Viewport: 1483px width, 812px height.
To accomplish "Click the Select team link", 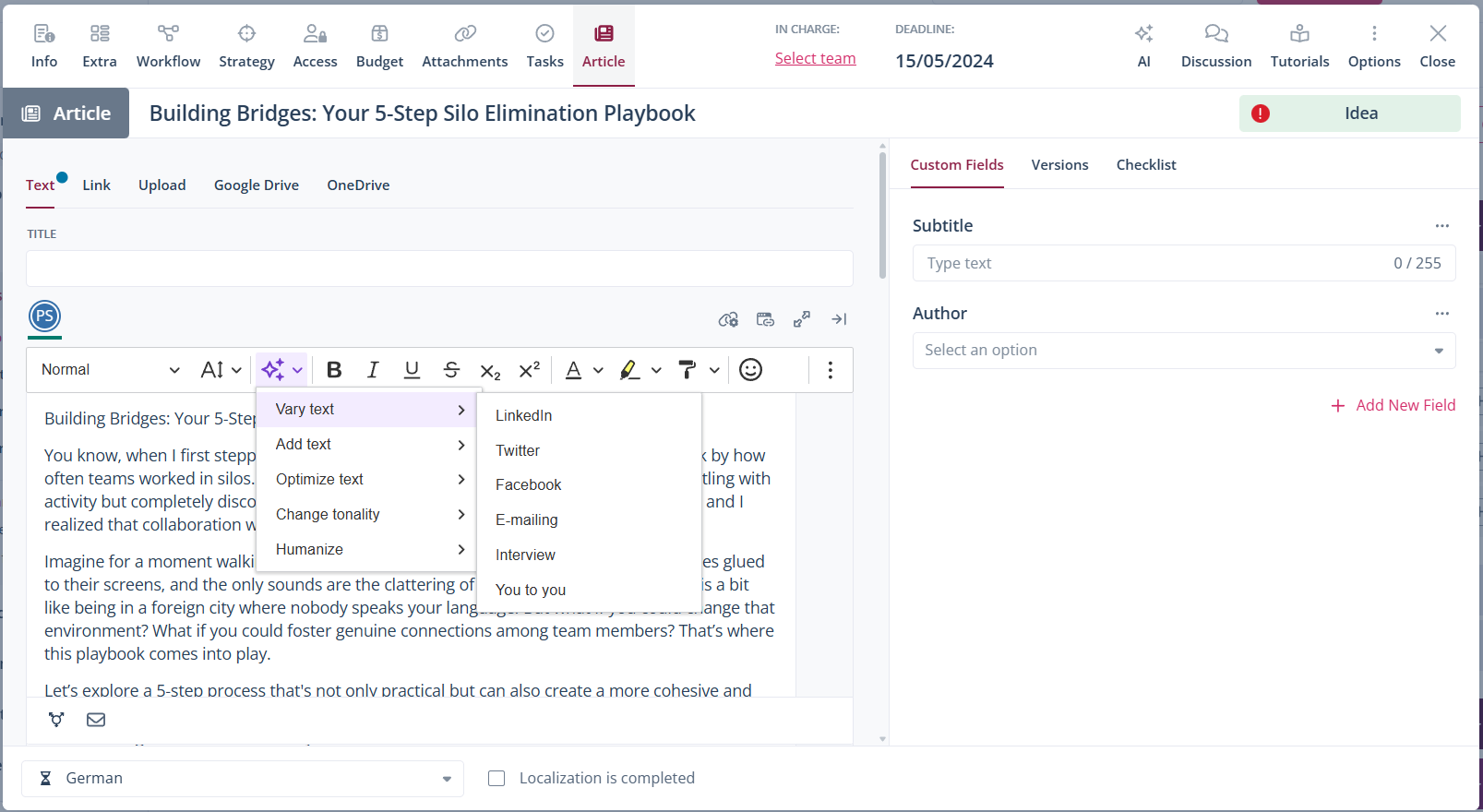I will click(x=815, y=58).
